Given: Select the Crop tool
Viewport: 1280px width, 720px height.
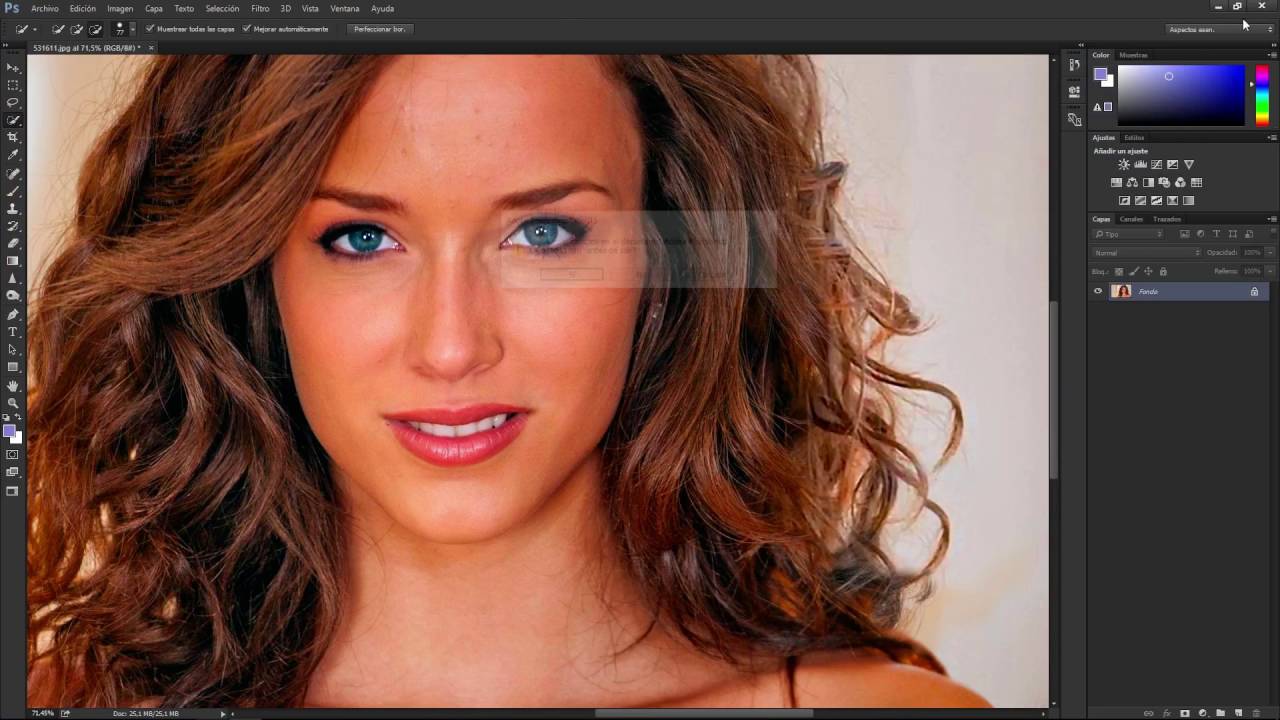Looking at the screenshot, I should pyautogui.click(x=13, y=137).
